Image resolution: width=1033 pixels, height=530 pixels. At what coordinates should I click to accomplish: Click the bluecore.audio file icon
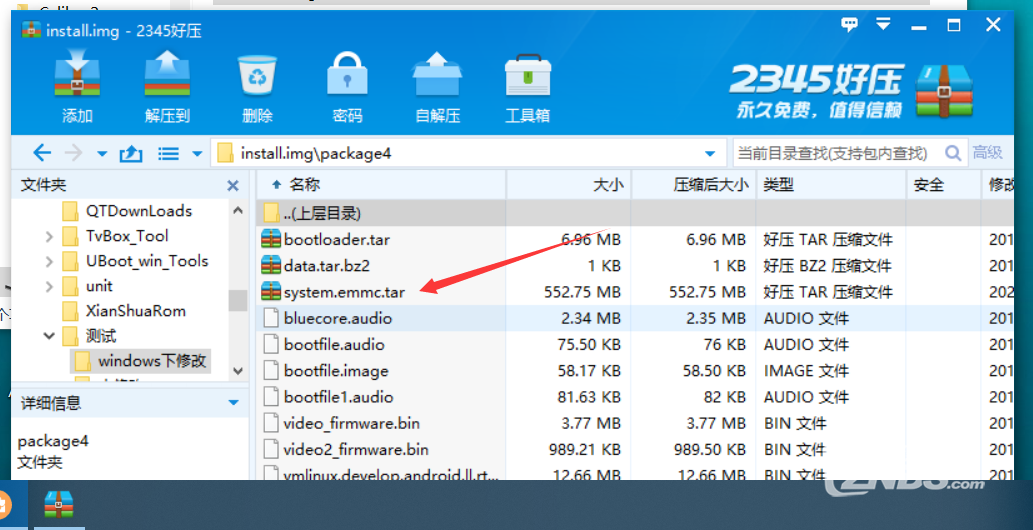(x=271, y=318)
